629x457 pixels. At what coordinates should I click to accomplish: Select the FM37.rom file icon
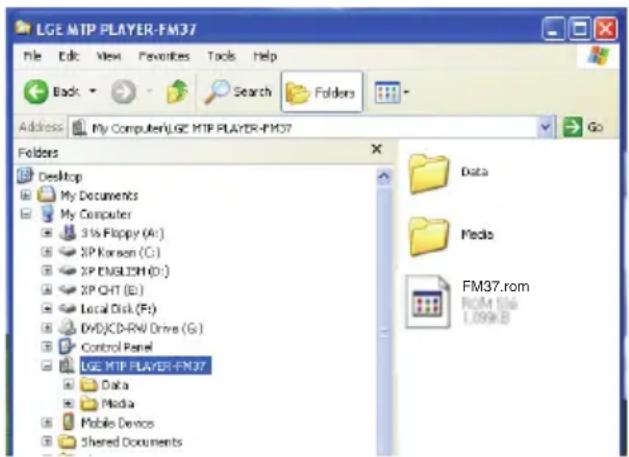tap(428, 302)
